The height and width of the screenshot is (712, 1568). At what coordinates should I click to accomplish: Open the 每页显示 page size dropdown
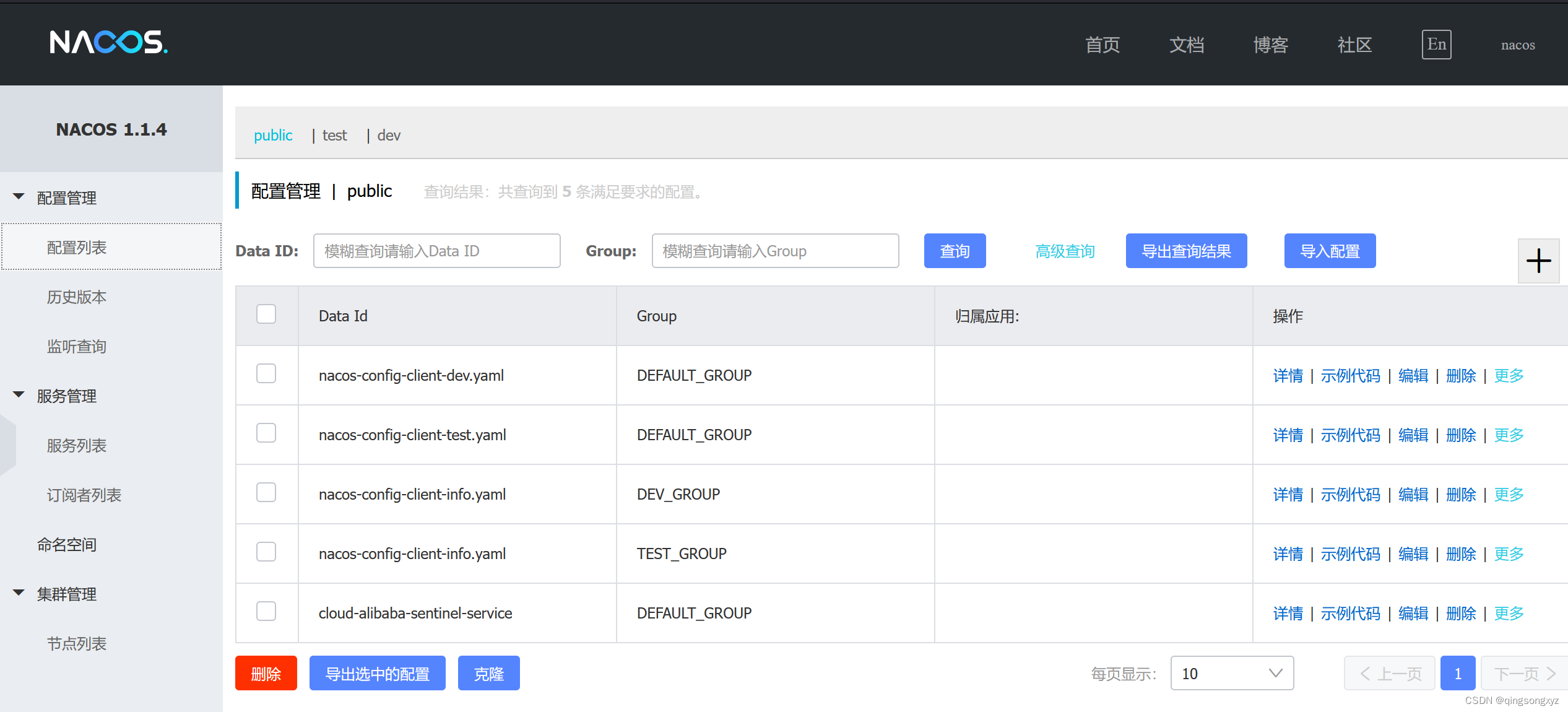click(1232, 673)
